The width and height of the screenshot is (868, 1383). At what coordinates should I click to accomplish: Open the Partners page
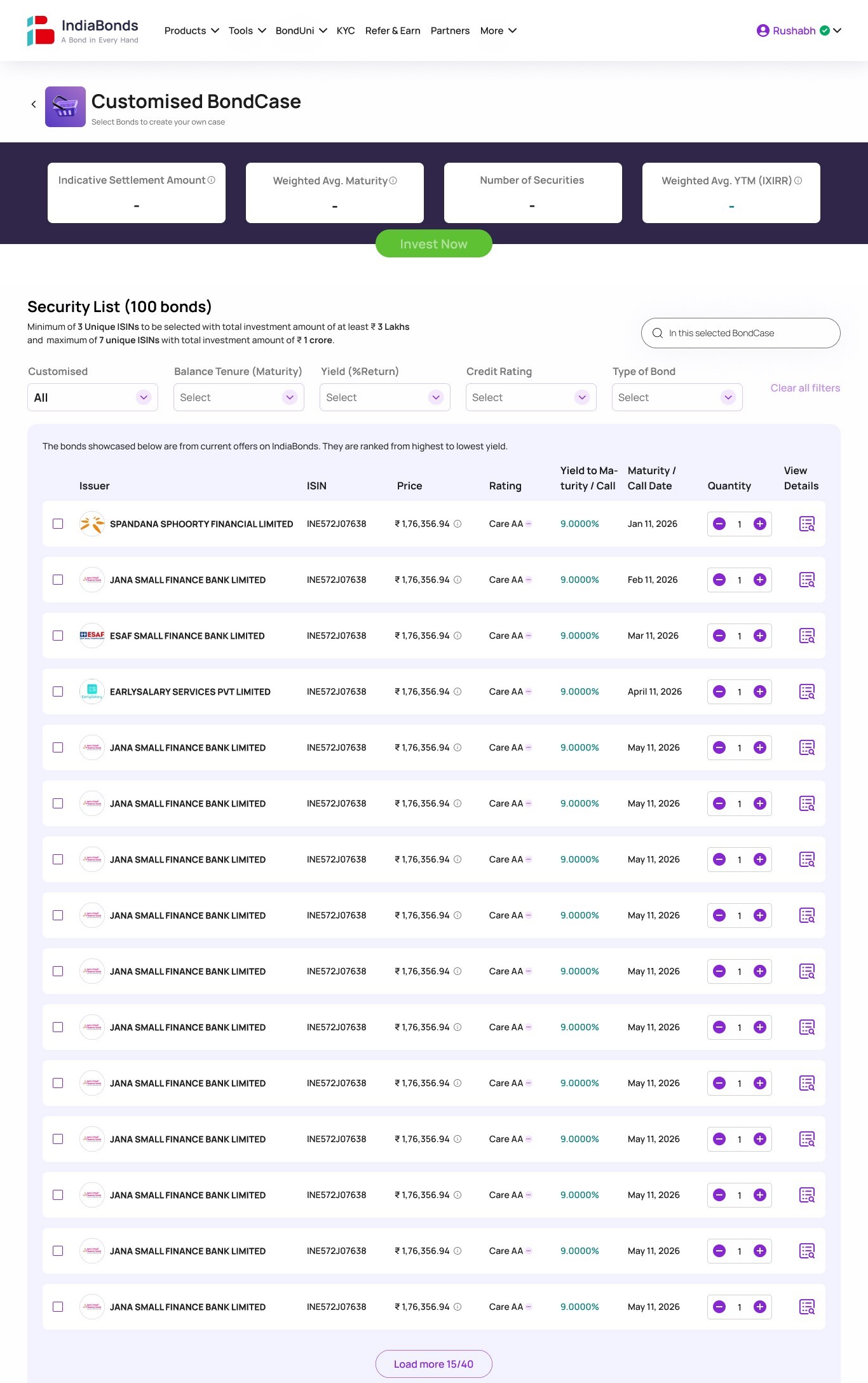[x=450, y=31]
